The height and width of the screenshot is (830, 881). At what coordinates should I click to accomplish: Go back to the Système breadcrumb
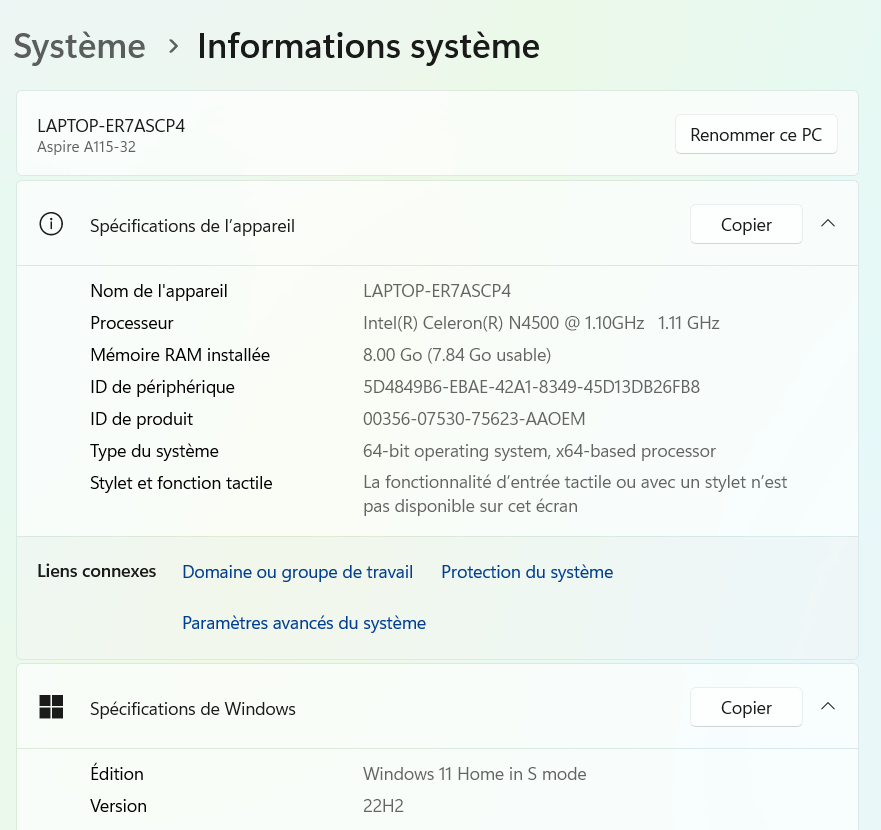point(80,47)
